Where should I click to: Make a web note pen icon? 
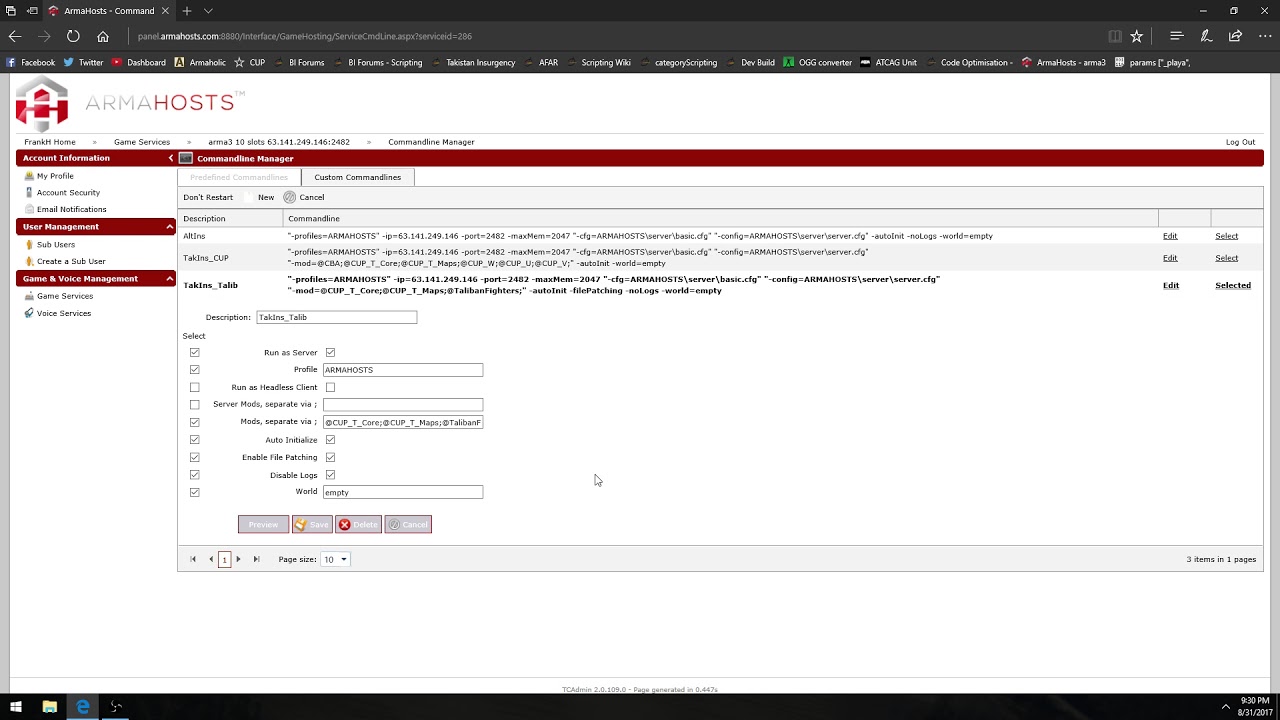pos(1206,36)
